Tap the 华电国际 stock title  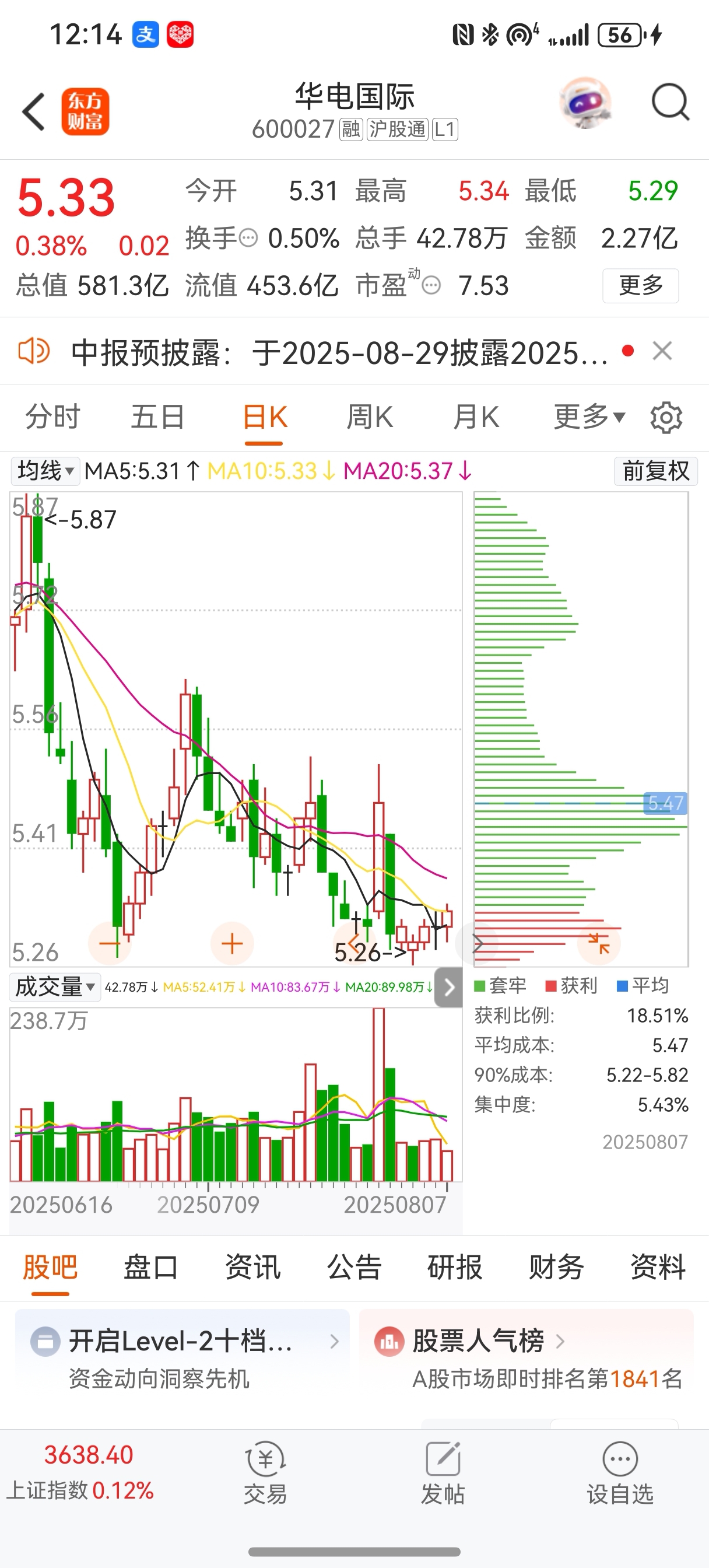click(355, 96)
